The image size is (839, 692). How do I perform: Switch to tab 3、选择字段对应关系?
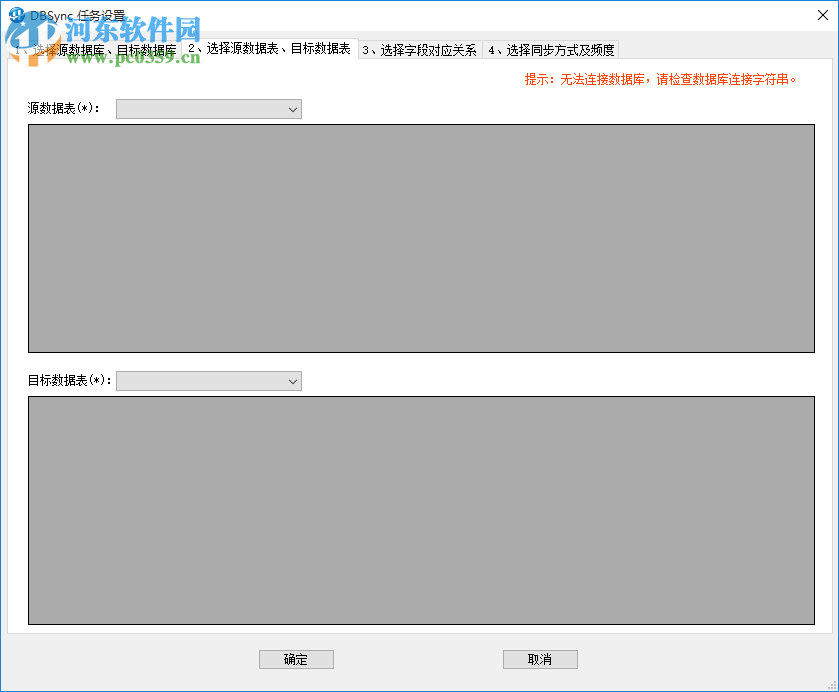(x=419, y=49)
